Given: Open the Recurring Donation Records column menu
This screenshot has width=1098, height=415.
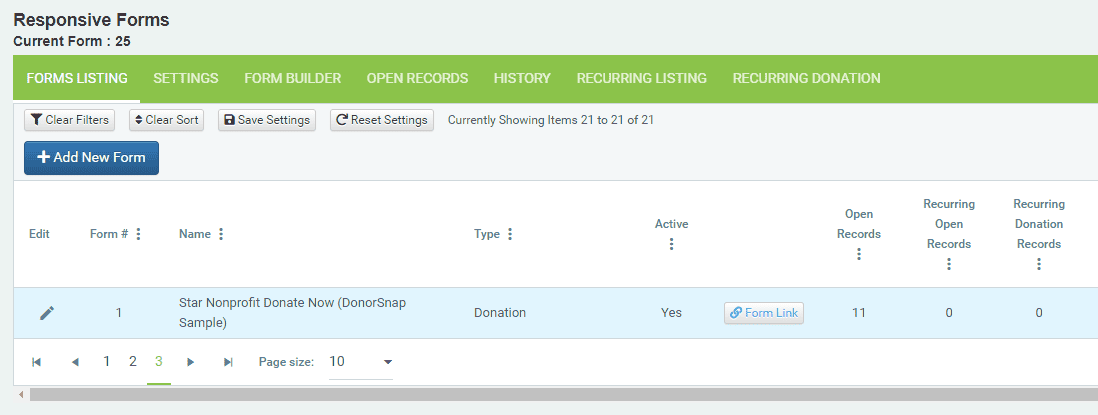Looking at the screenshot, I should tap(1039, 264).
